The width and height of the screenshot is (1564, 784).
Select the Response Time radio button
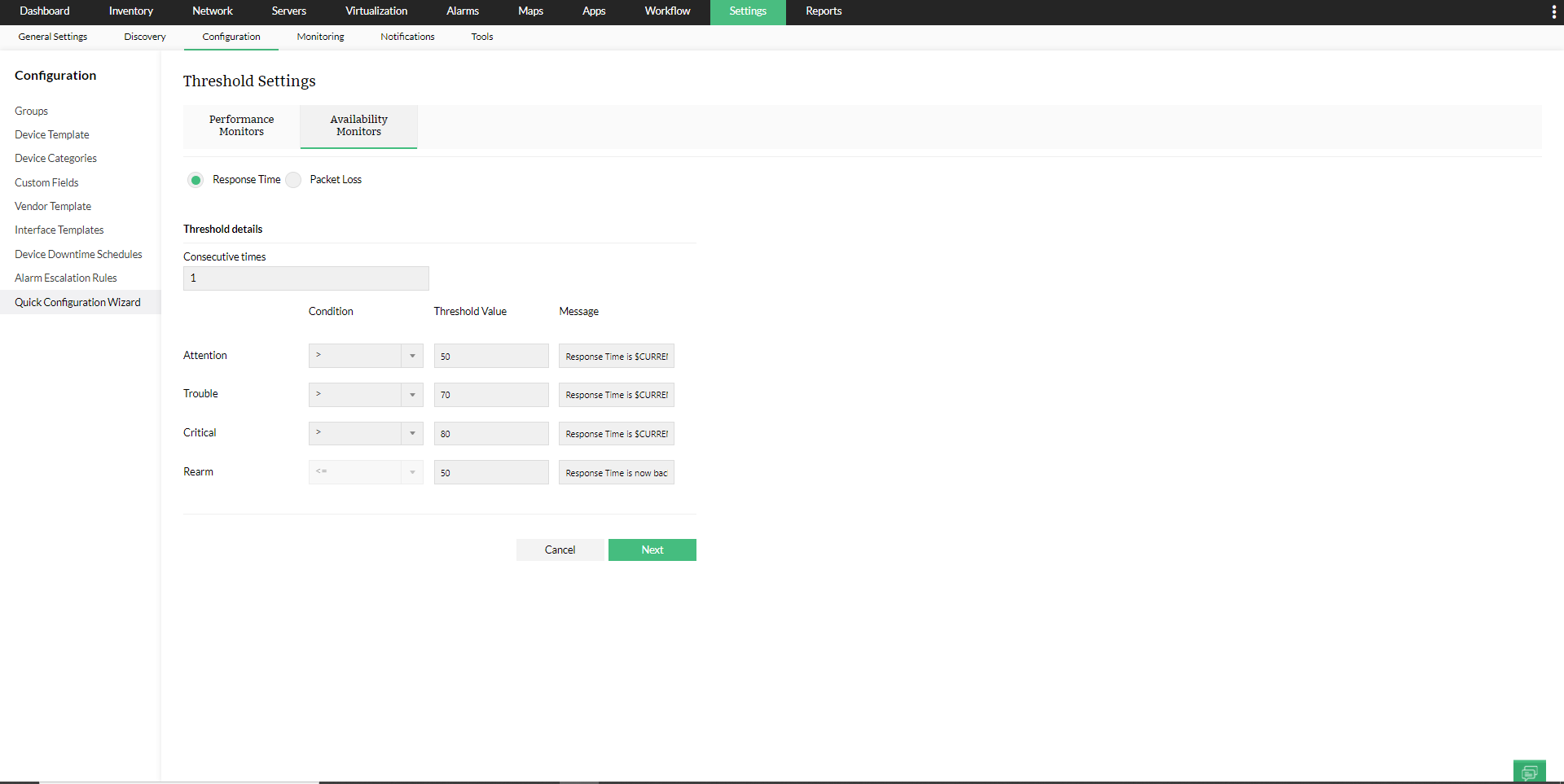pyautogui.click(x=195, y=180)
